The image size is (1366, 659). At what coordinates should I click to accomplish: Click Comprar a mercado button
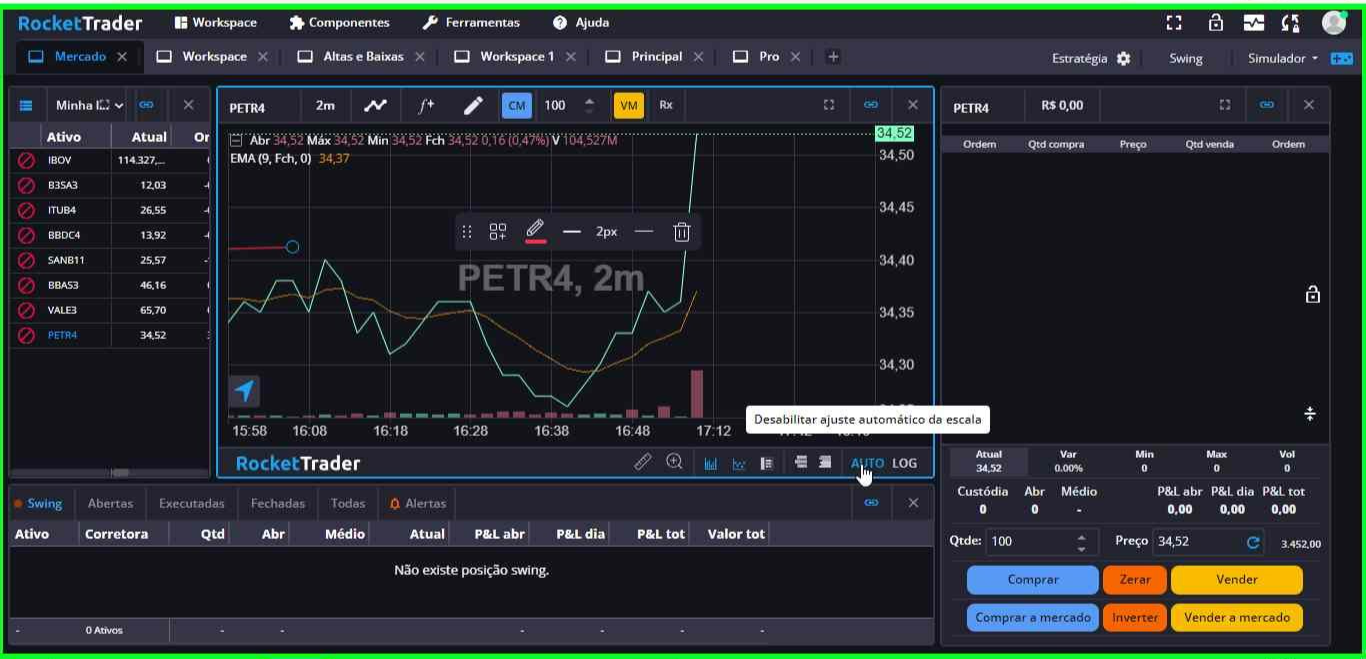[1033, 617]
